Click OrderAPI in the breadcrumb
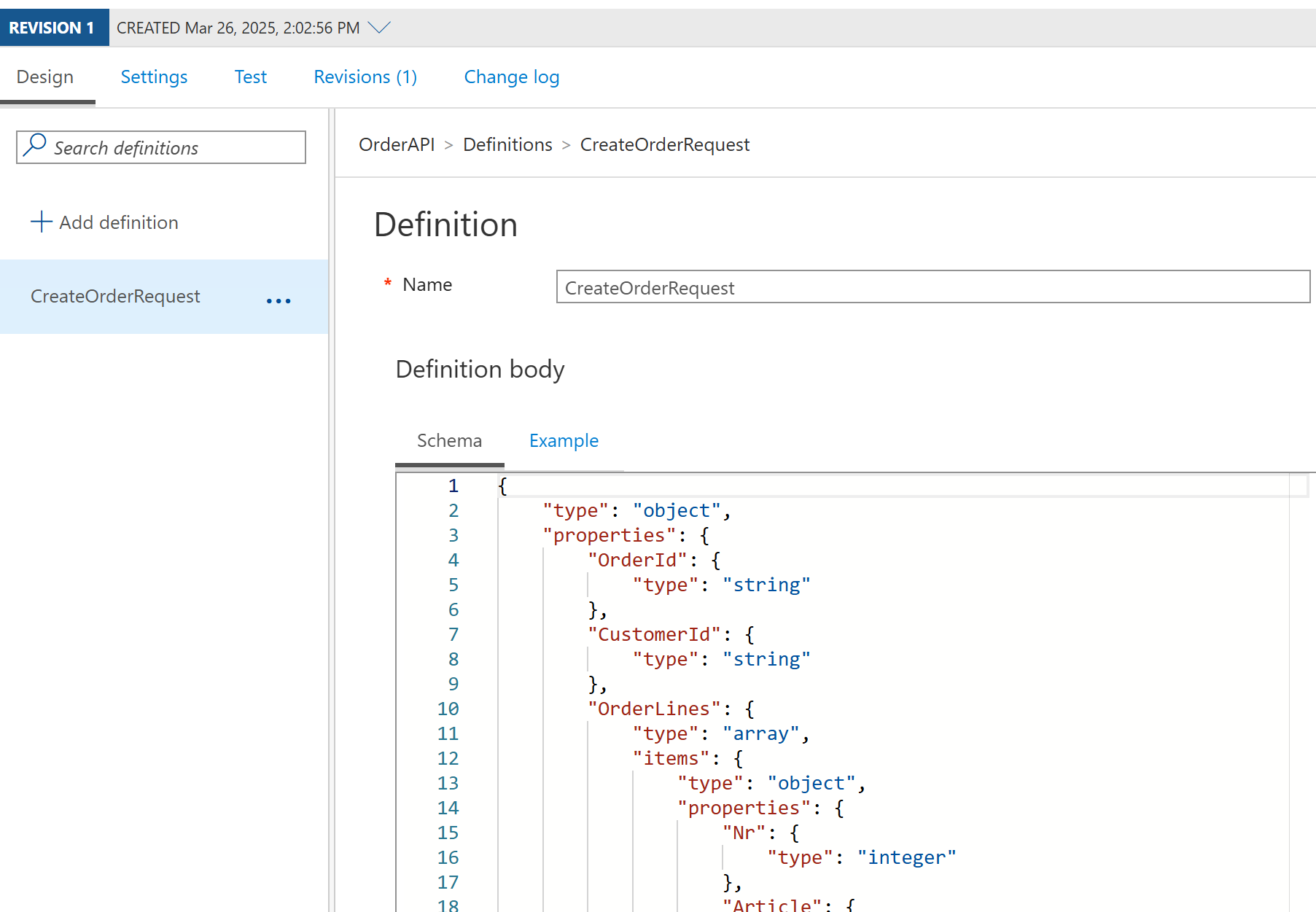Viewport: 1316px width, 912px height. (397, 144)
